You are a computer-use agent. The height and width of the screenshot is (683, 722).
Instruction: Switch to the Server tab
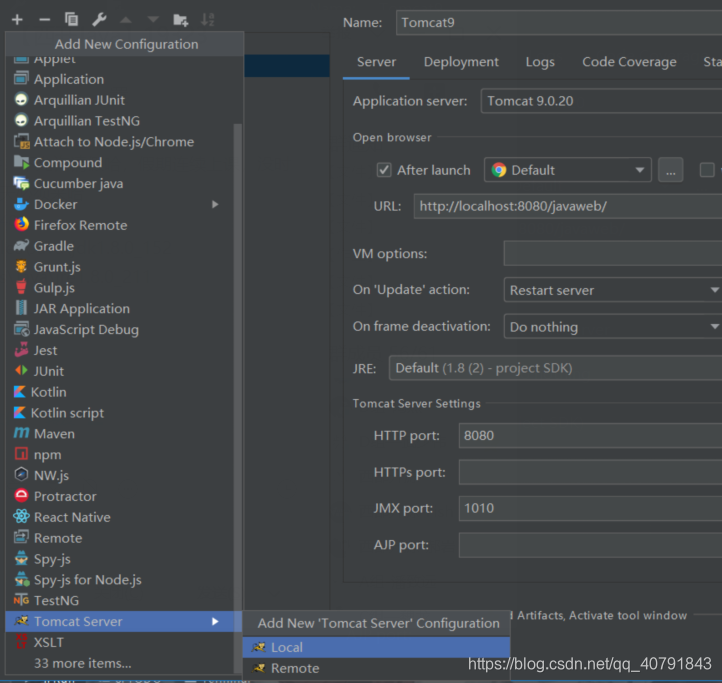(376, 62)
